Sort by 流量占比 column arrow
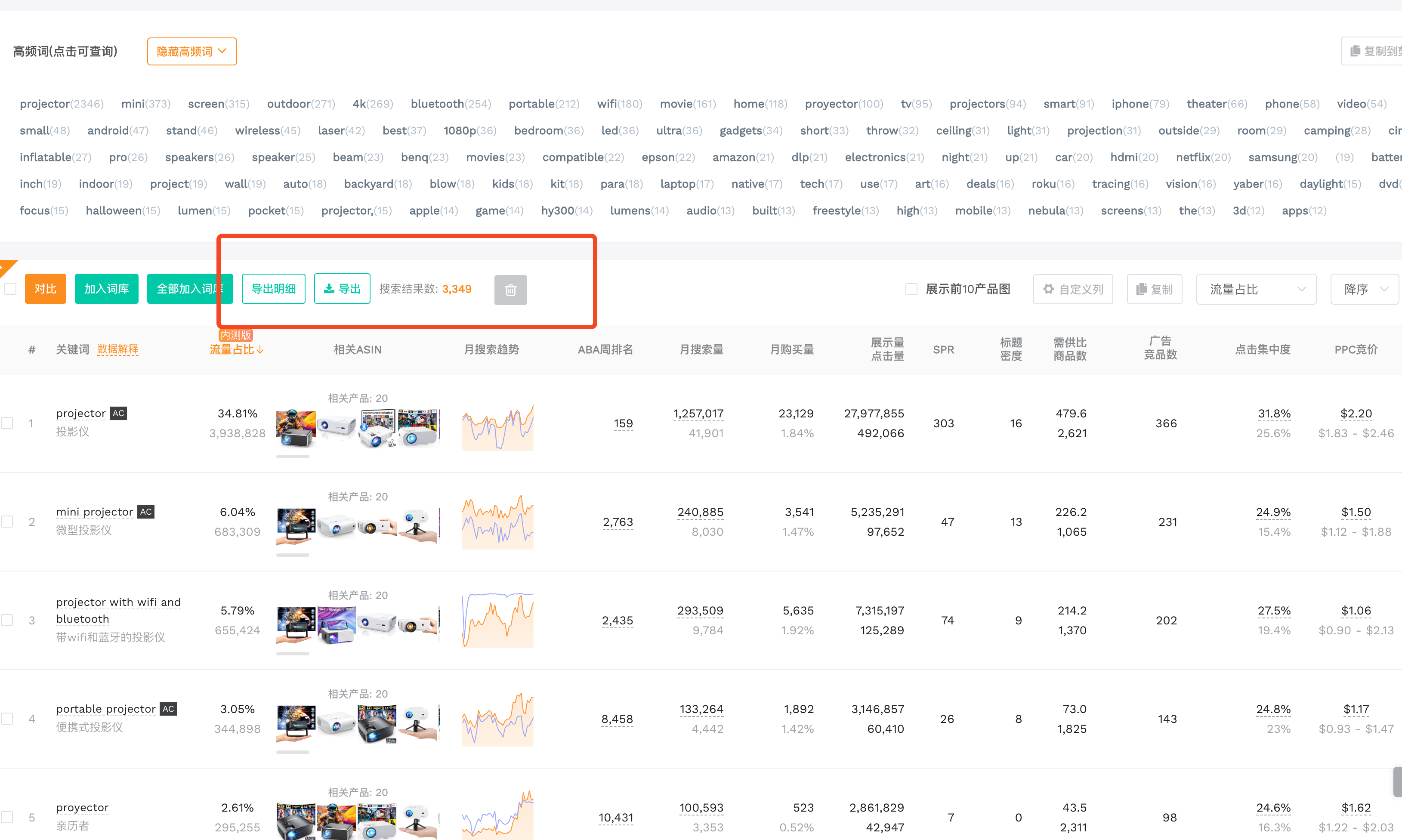 pyautogui.click(x=260, y=350)
